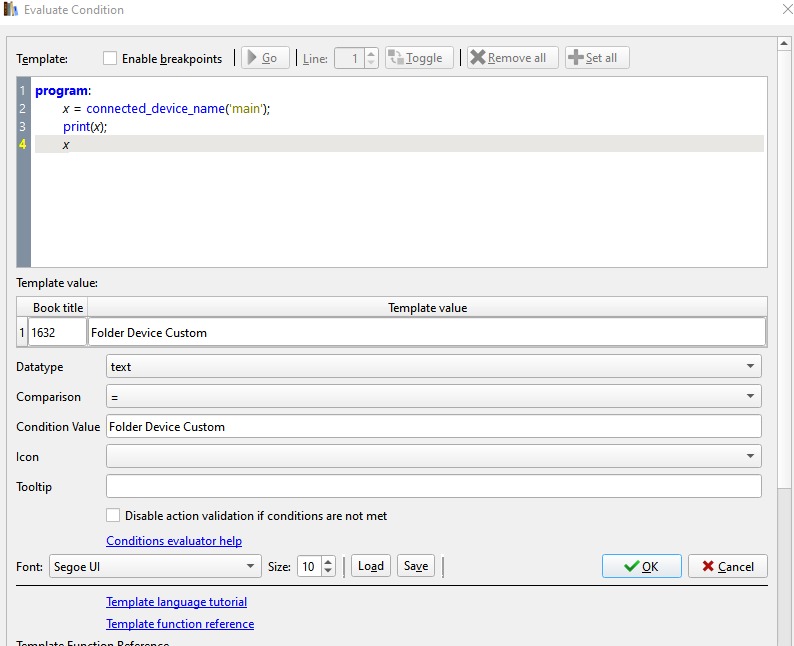Click the Book title column header
The image size is (794, 646).
[58, 307]
